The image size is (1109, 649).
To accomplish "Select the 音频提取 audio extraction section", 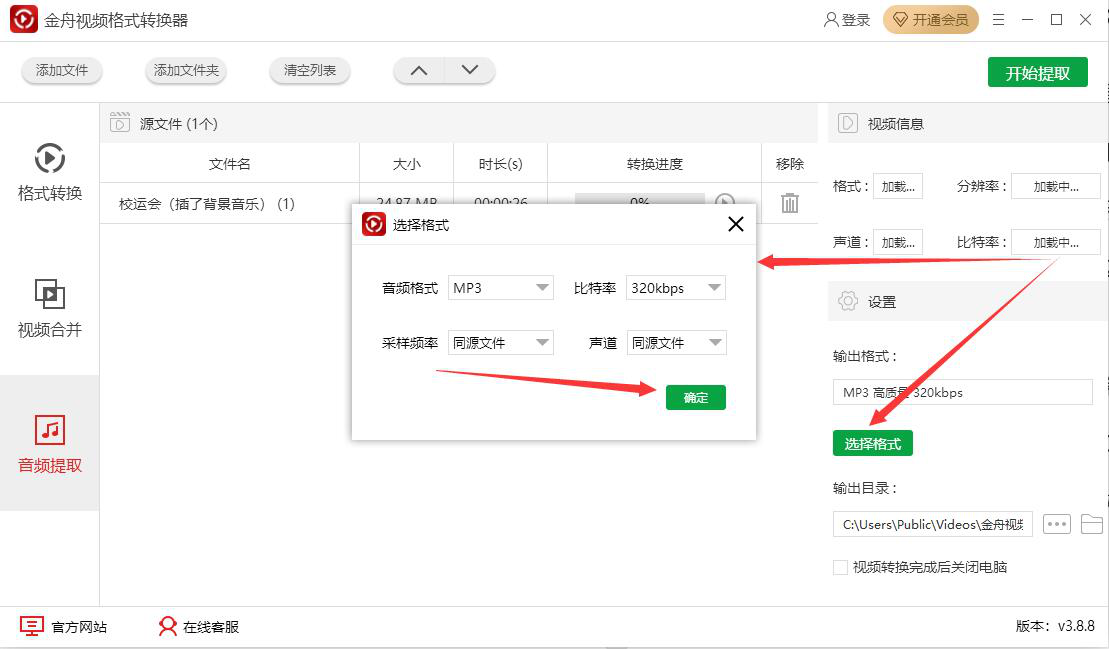I will click(50, 444).
